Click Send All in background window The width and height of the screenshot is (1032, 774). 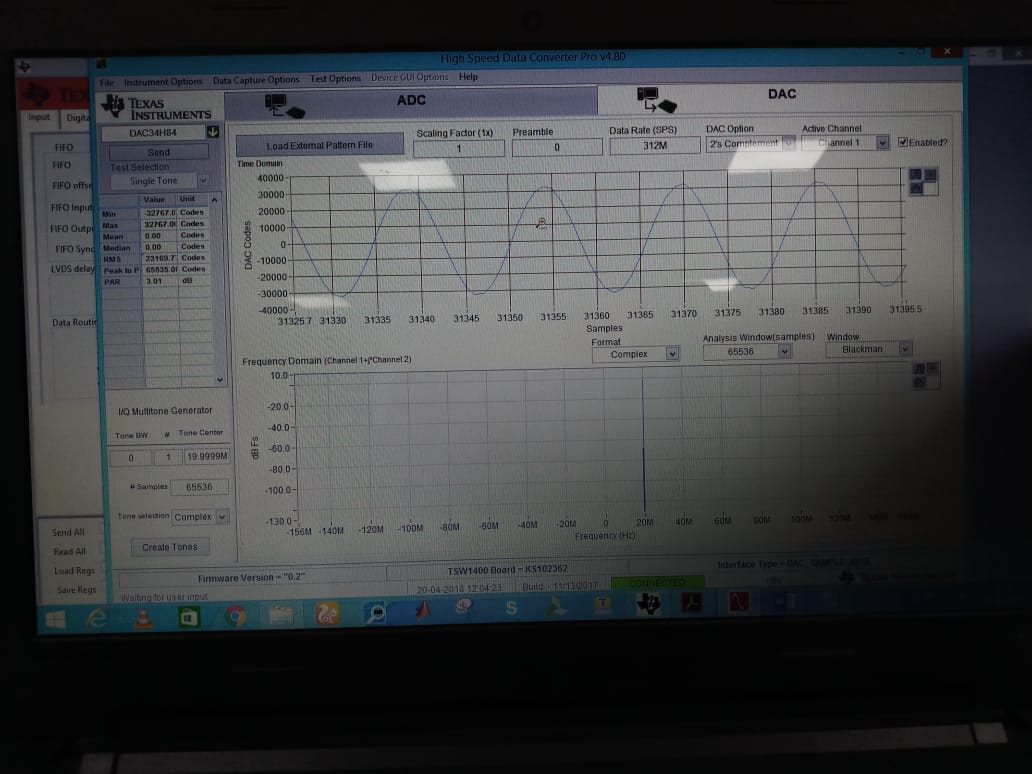(68, 532)
